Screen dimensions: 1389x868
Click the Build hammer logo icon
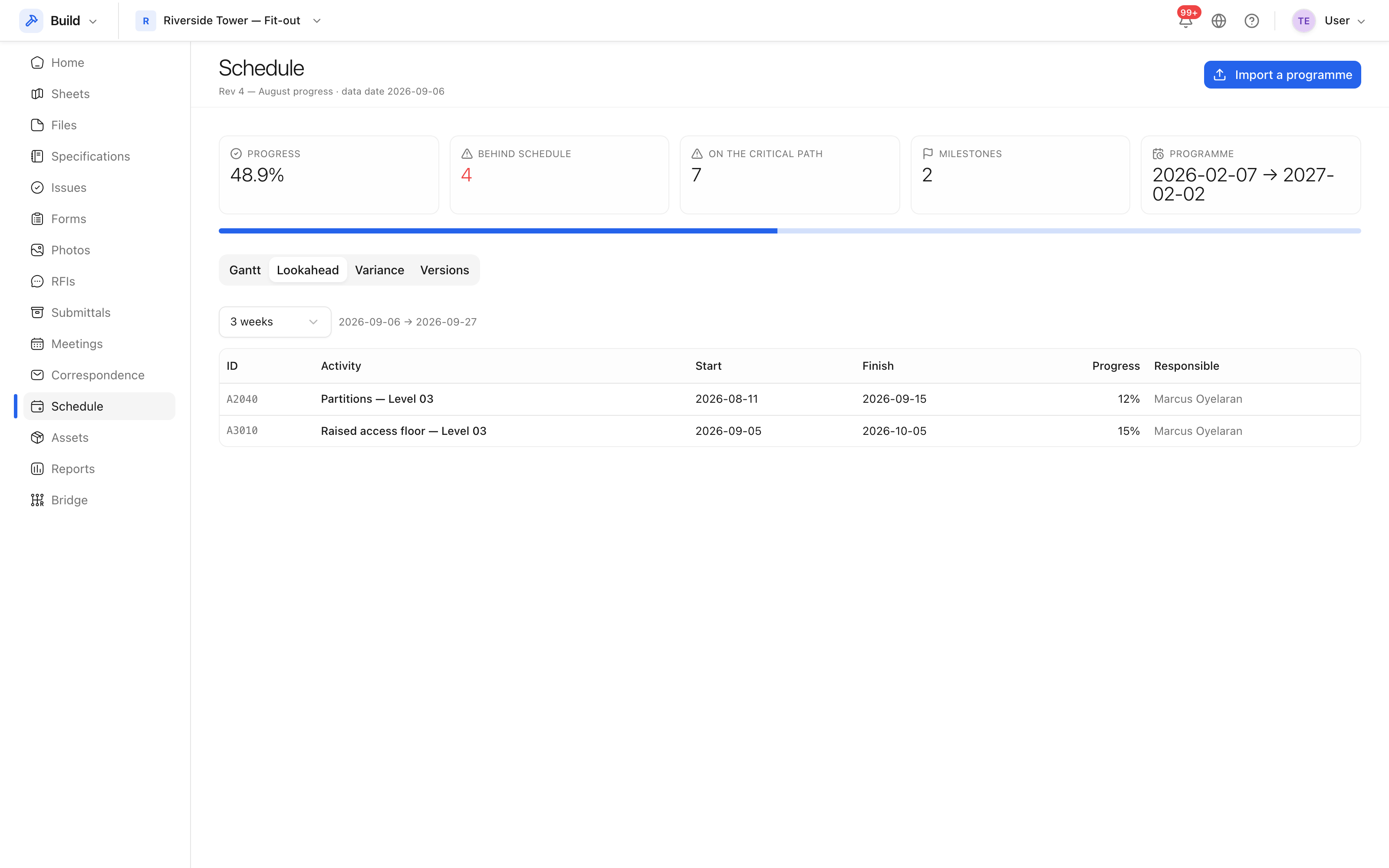tap(31, 21)
